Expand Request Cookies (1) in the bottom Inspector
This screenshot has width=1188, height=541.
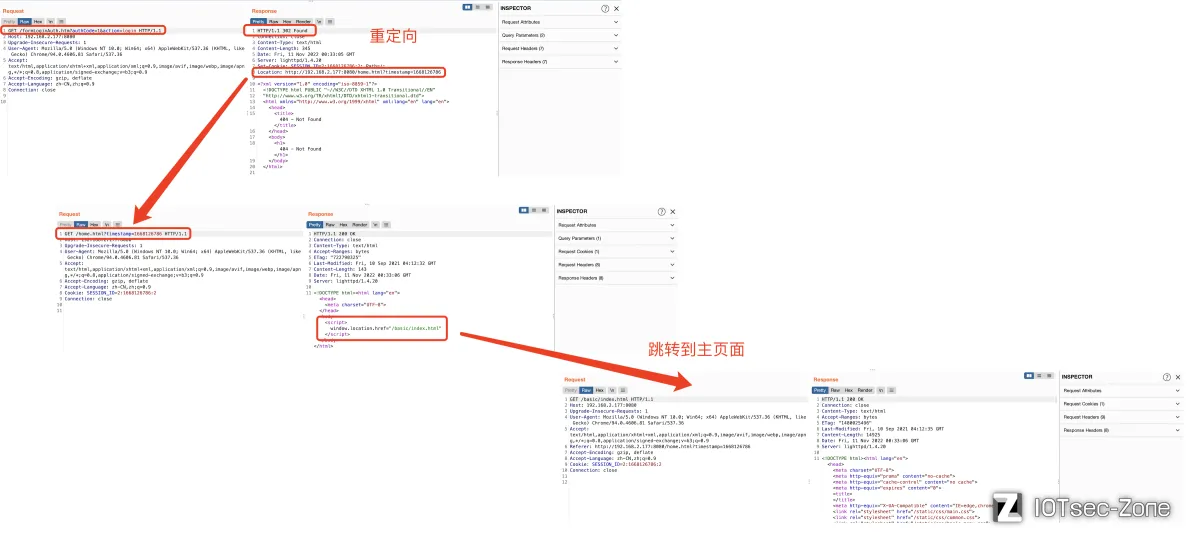coord(1121,404)
